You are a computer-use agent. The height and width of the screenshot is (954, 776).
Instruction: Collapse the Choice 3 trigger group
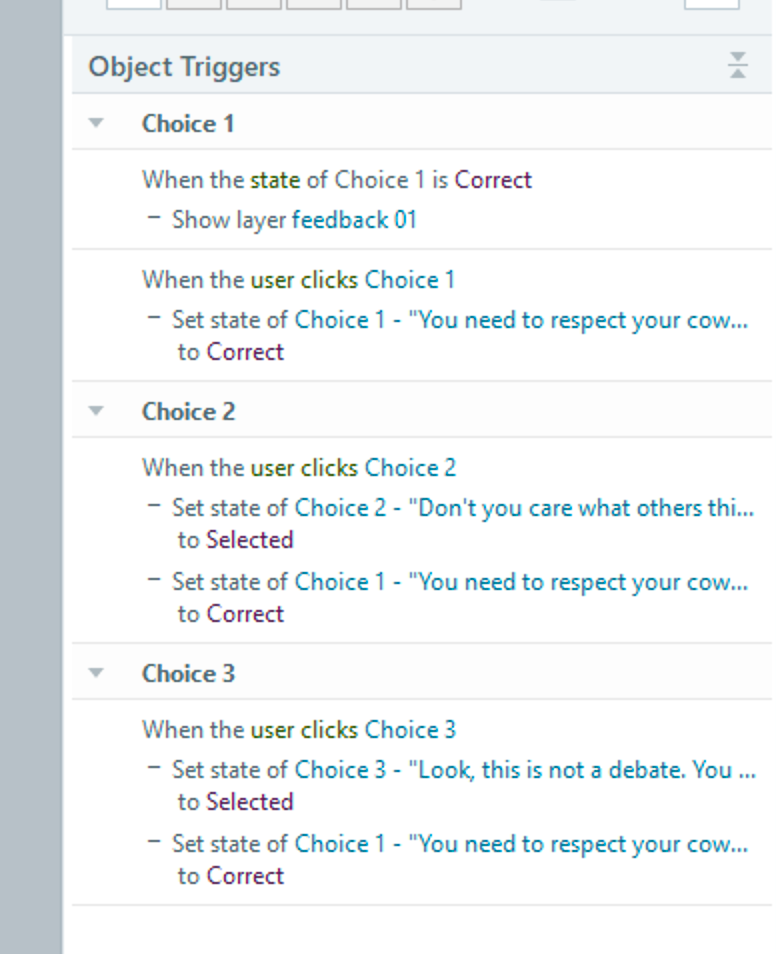(96, 673)
